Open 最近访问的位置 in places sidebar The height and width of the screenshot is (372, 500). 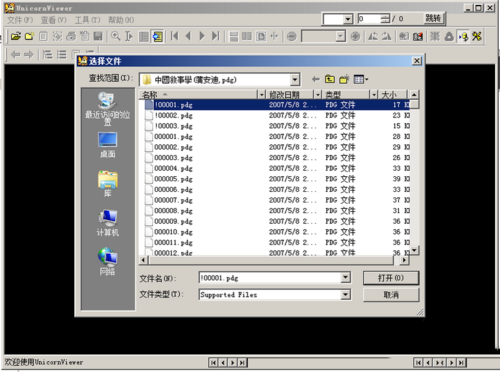click(108, 109)
